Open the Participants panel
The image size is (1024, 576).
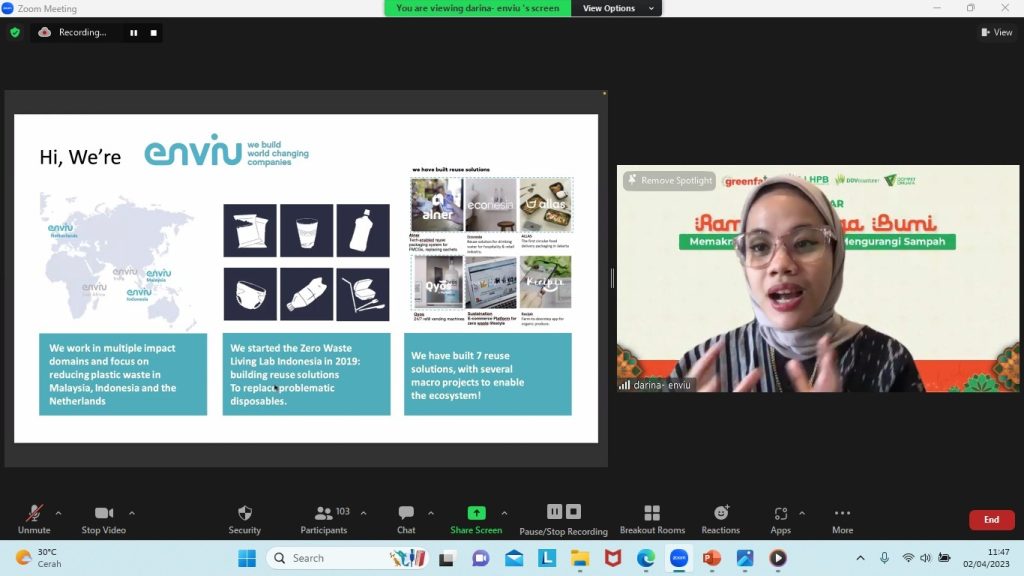point(324,519)
